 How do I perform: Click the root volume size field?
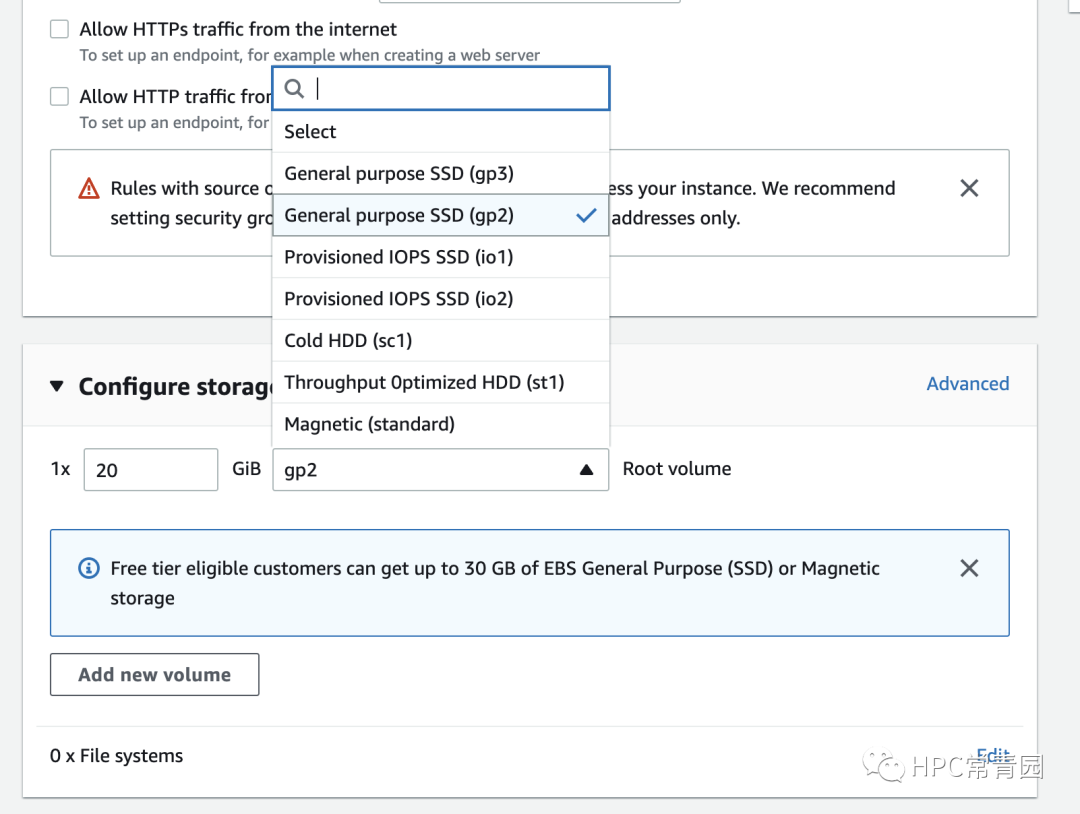pyautogui.click(x=151, y=470)
